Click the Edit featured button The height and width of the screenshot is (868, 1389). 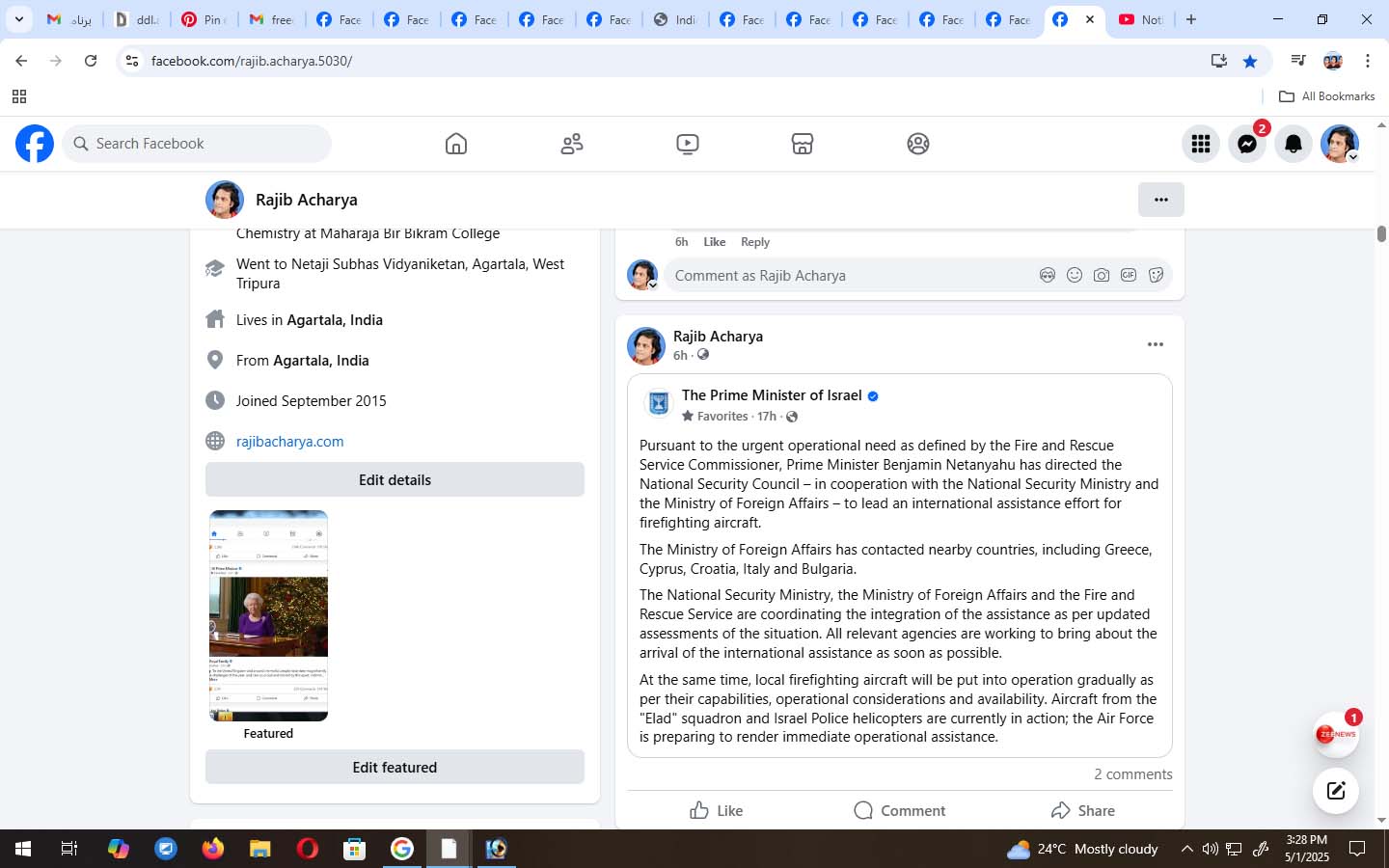click(395, 767)
